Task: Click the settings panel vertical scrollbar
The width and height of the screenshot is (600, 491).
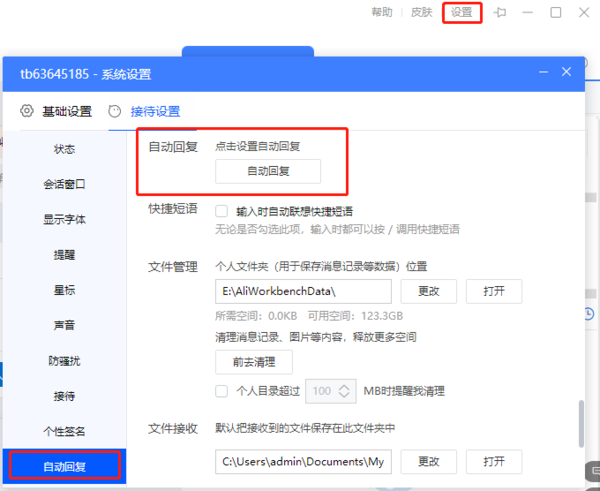Action: click(x=581, y=424)
